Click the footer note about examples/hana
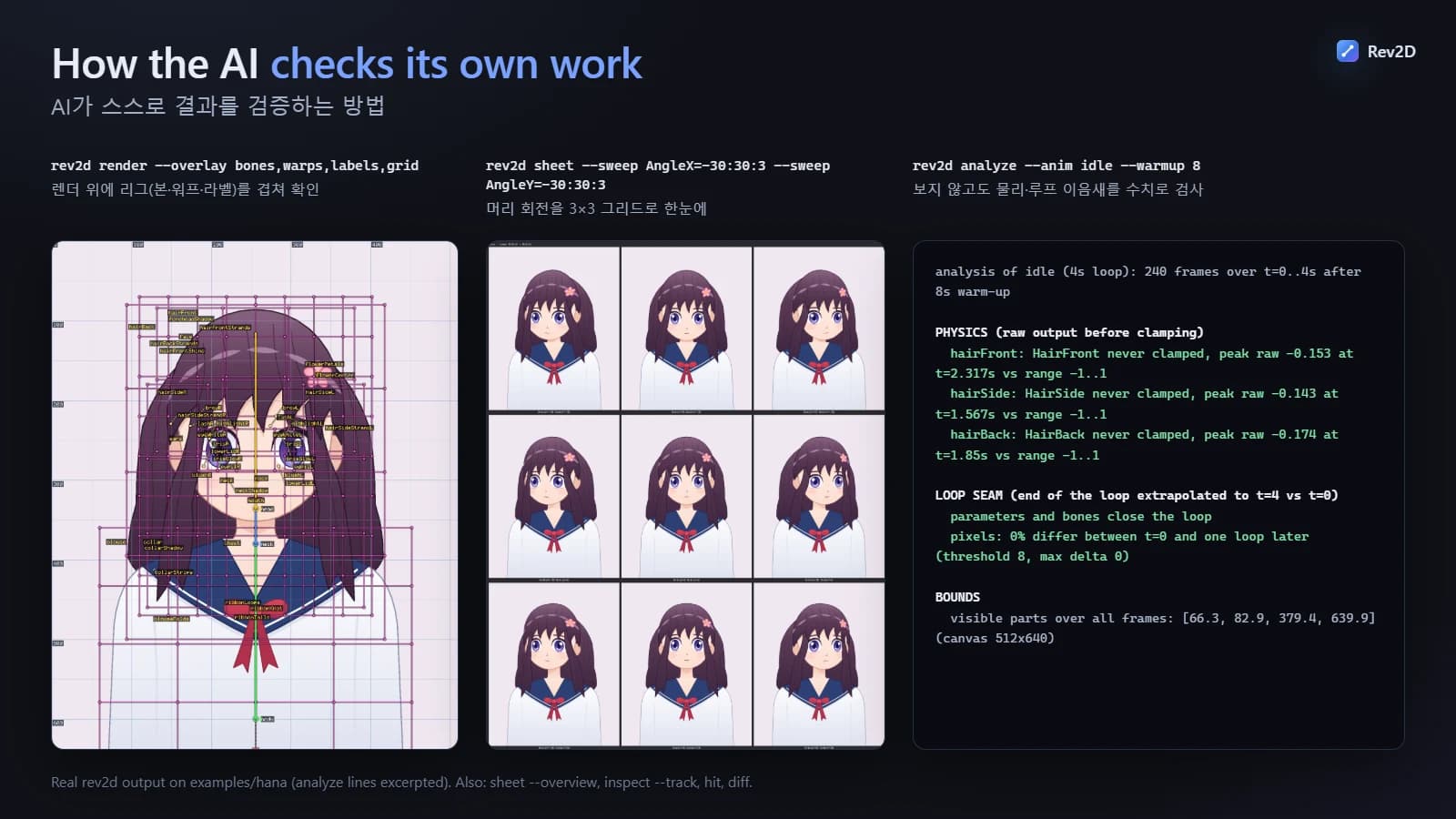Viewport: 1456px width, 819px height. point(401,782)
